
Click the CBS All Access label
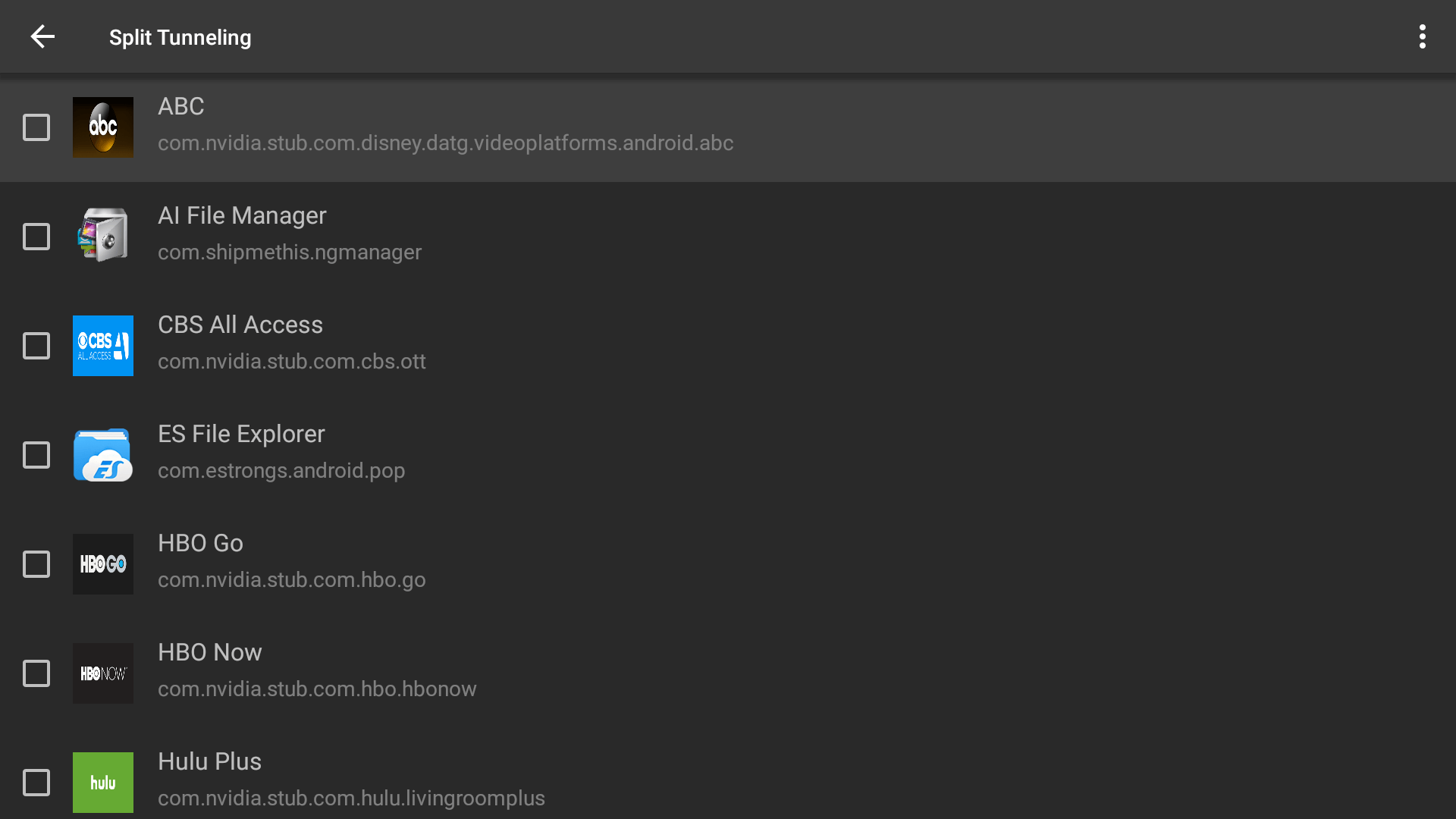tap(240, 325)
